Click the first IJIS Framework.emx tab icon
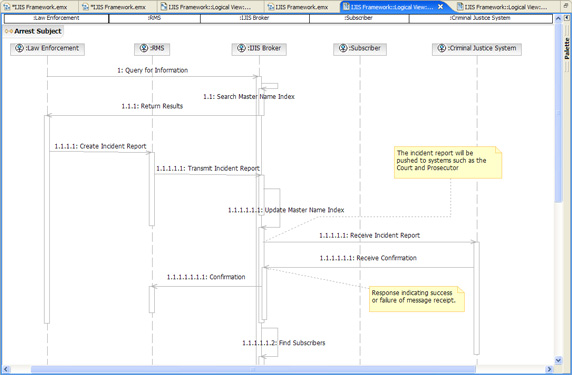572x375 pixels. pyautogui.click(x=7, y=7)
